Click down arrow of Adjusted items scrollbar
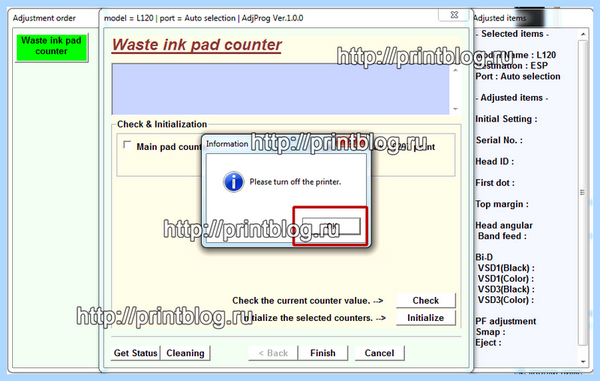The width and height of the screenshot is (600, 381). tap(583, 361)
